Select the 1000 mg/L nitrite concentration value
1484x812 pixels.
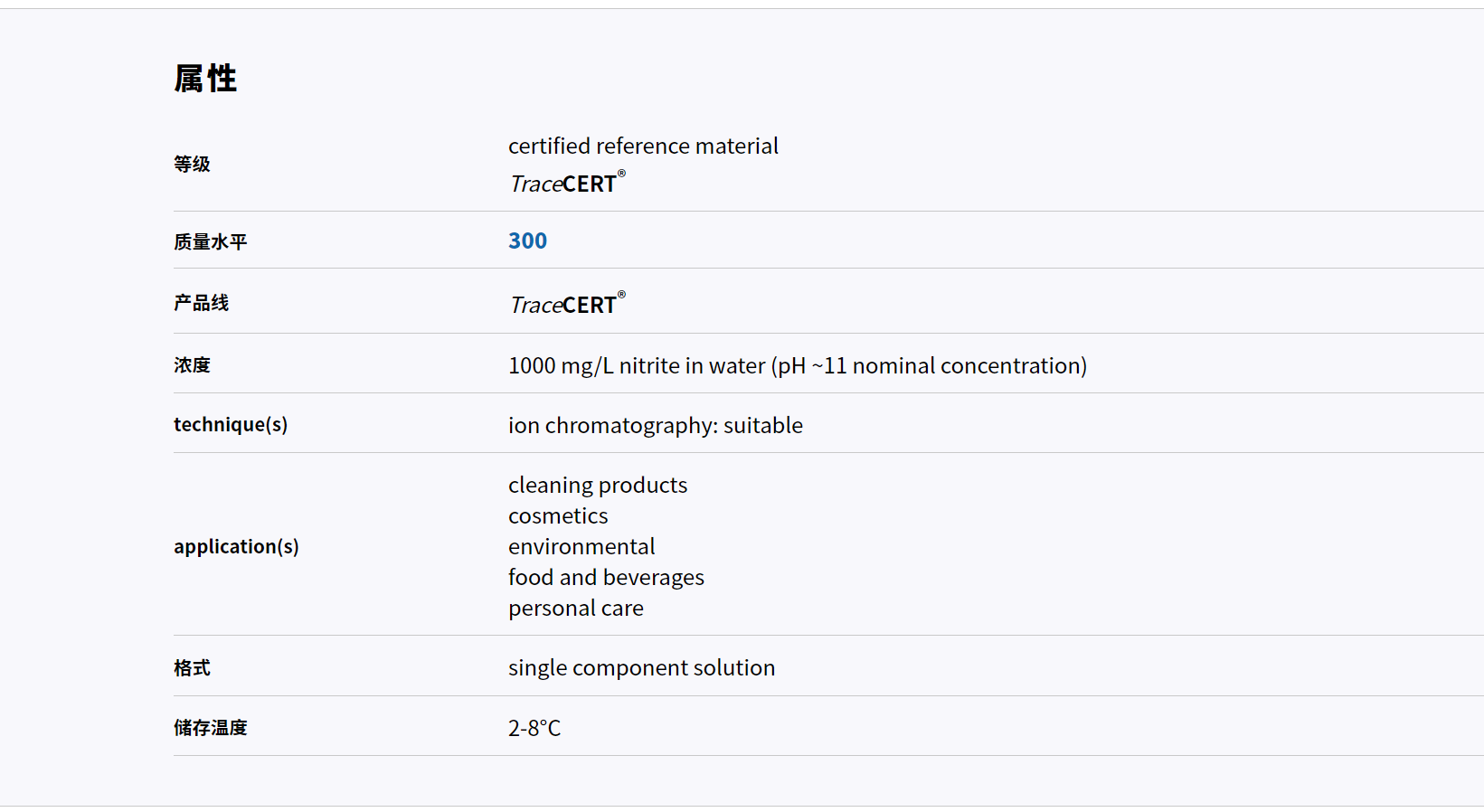pos(798,365)
